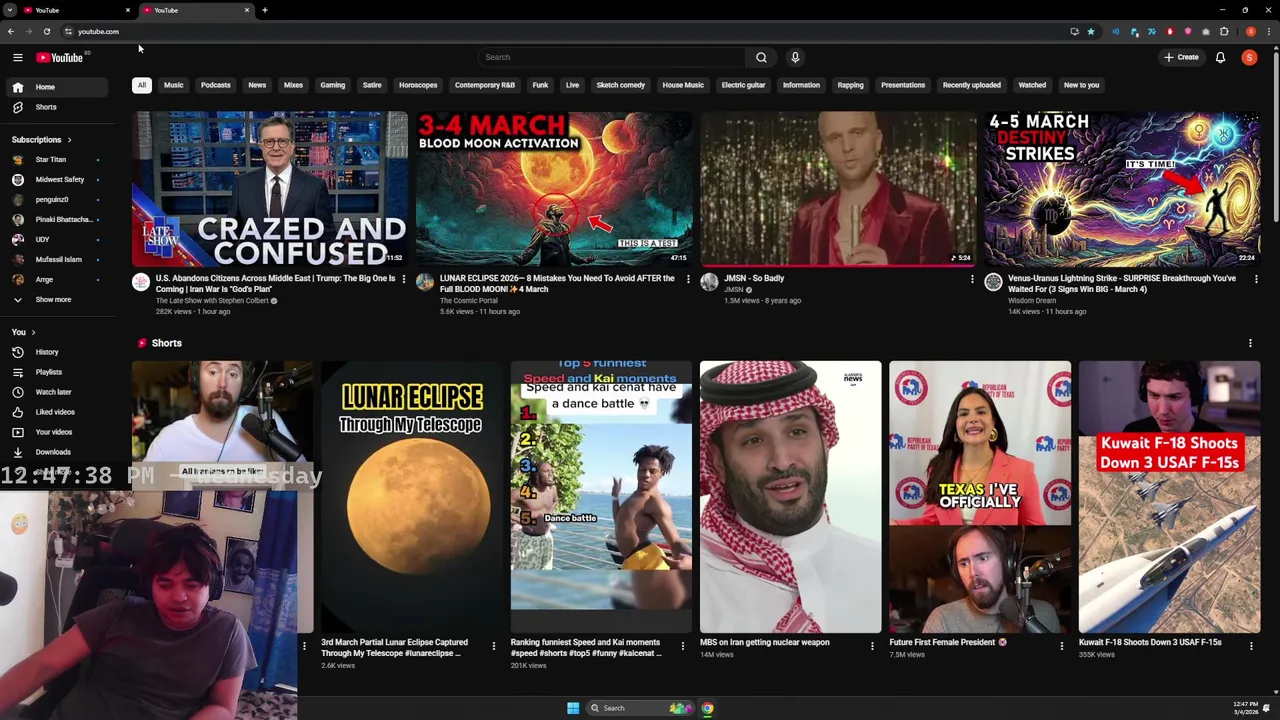Viewport: 1280px width, 720px height.
Task: Open a new browser tab
Action: coord(264,10)
